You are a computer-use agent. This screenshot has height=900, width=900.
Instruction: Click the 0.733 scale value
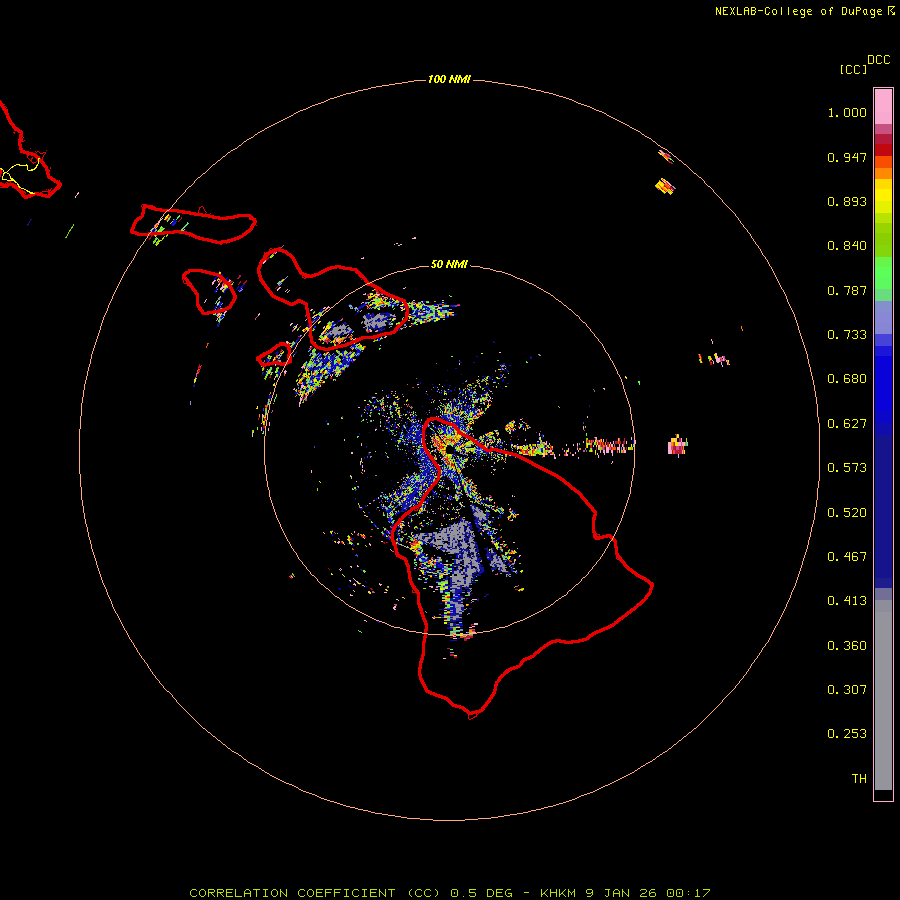coord(847,335)
